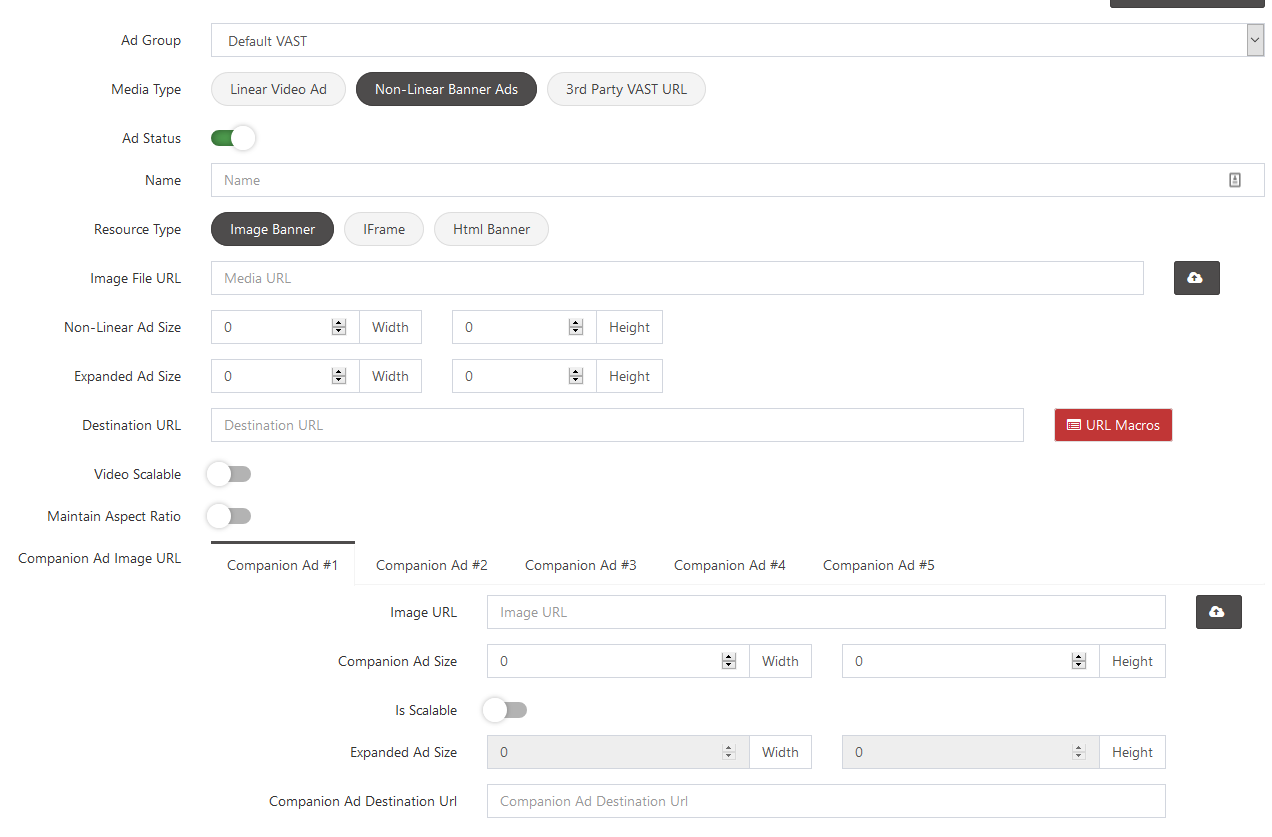Viewport: 1272px width, 837px height.
Task: Click the companion Image URL field
Action: [x=826, y=612]
